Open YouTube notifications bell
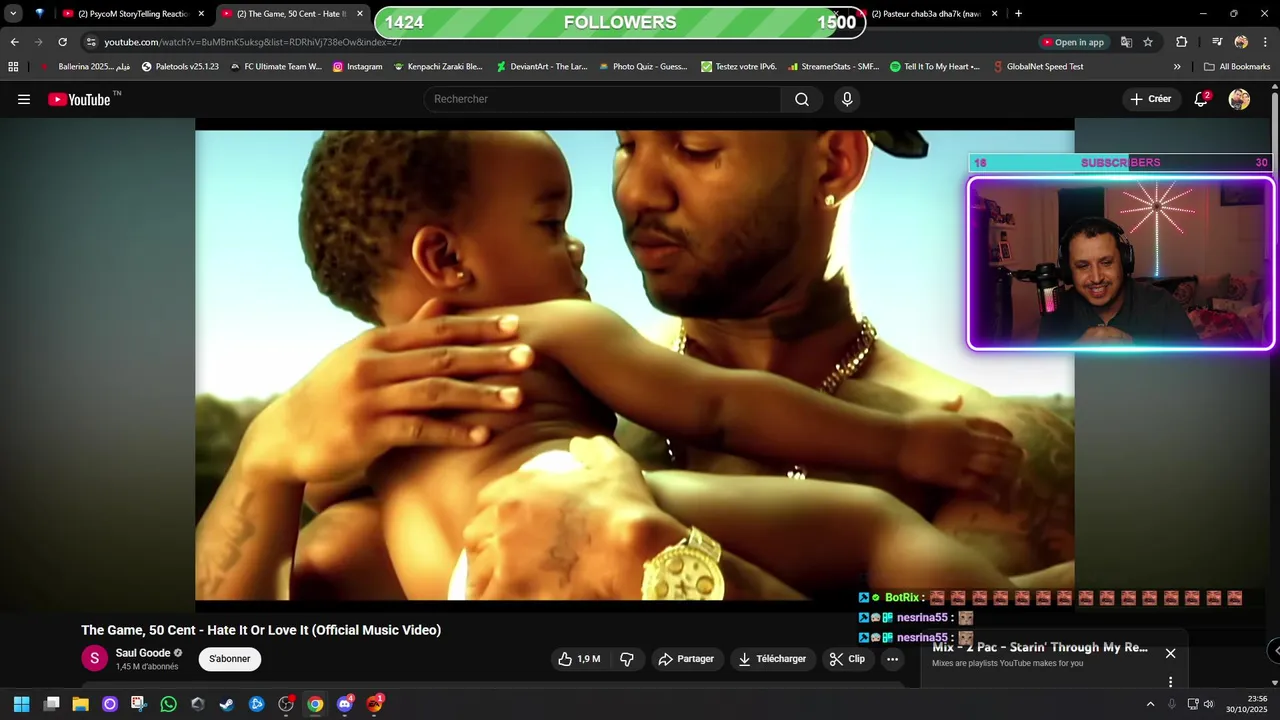This screenshot has height=720, width=1280. click(x=1201, y=99)
